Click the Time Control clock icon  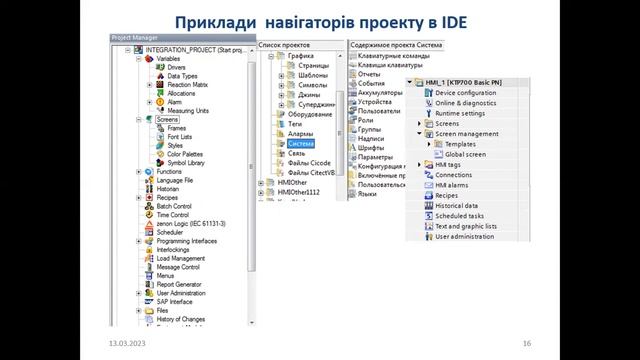click(x=149, y=215)
